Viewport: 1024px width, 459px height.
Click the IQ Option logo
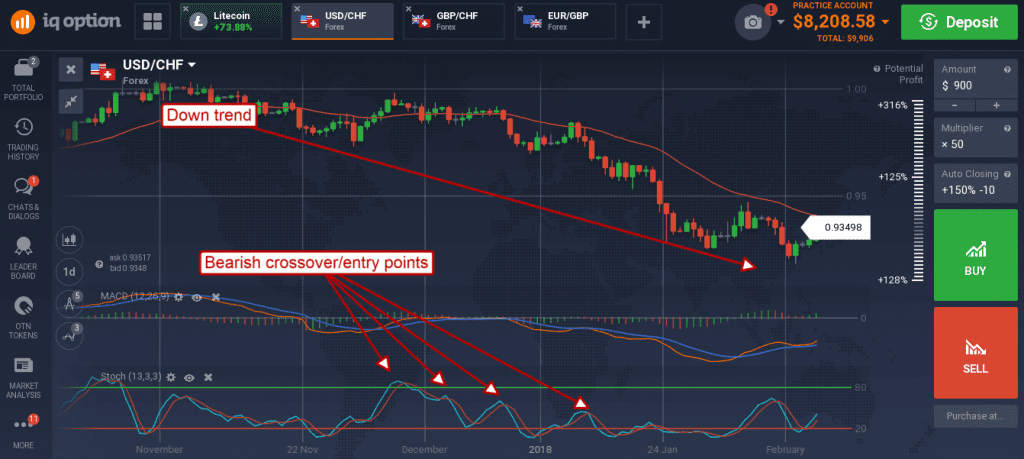[x=65, y=21]
